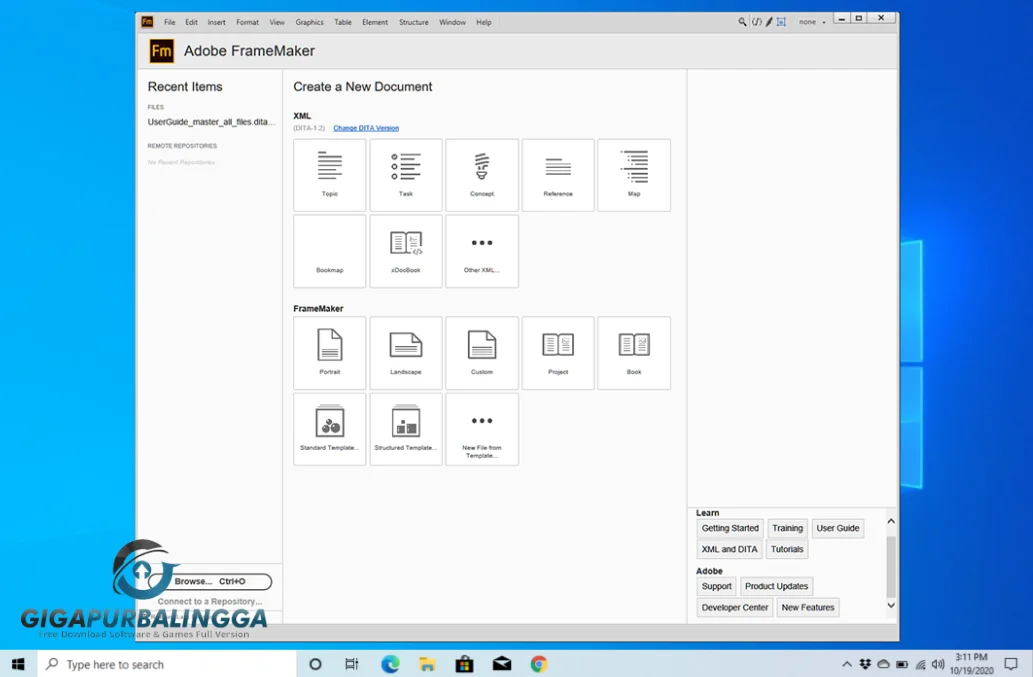Launch Microsoft Edge from the taskbar
Screen dimensions: 1033x677
pyautogui.click(x=390, y=664)
